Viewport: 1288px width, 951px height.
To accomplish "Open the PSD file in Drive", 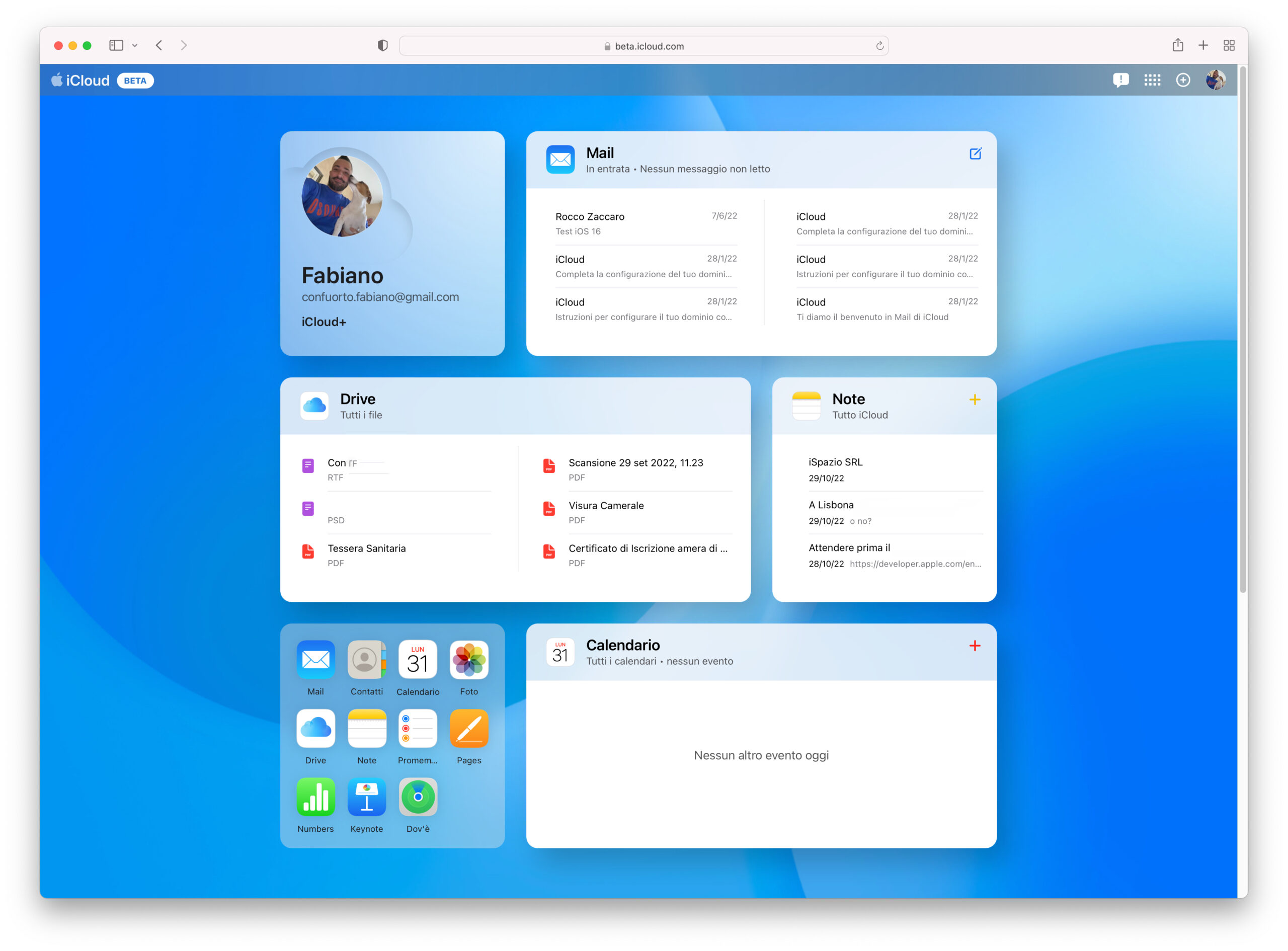I will 396,512.
